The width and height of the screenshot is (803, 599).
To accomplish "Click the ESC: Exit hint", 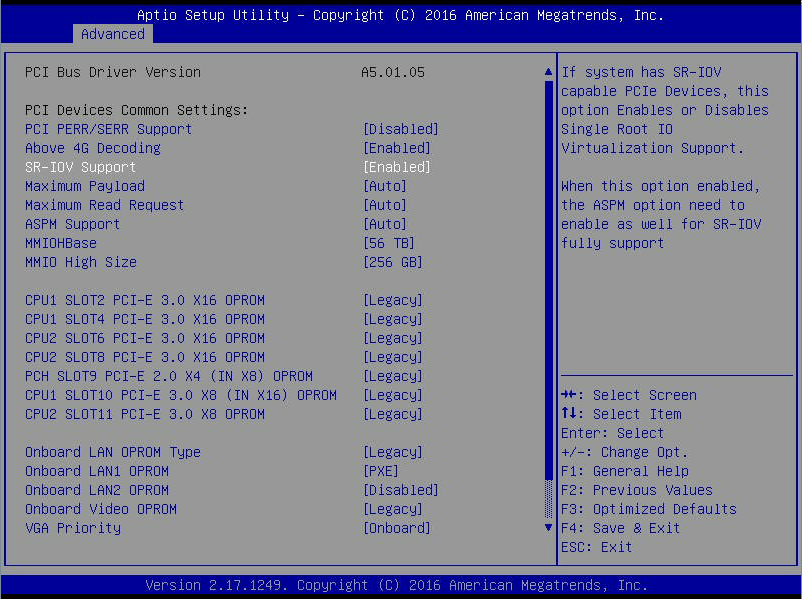I will click(x=597, y=547).
